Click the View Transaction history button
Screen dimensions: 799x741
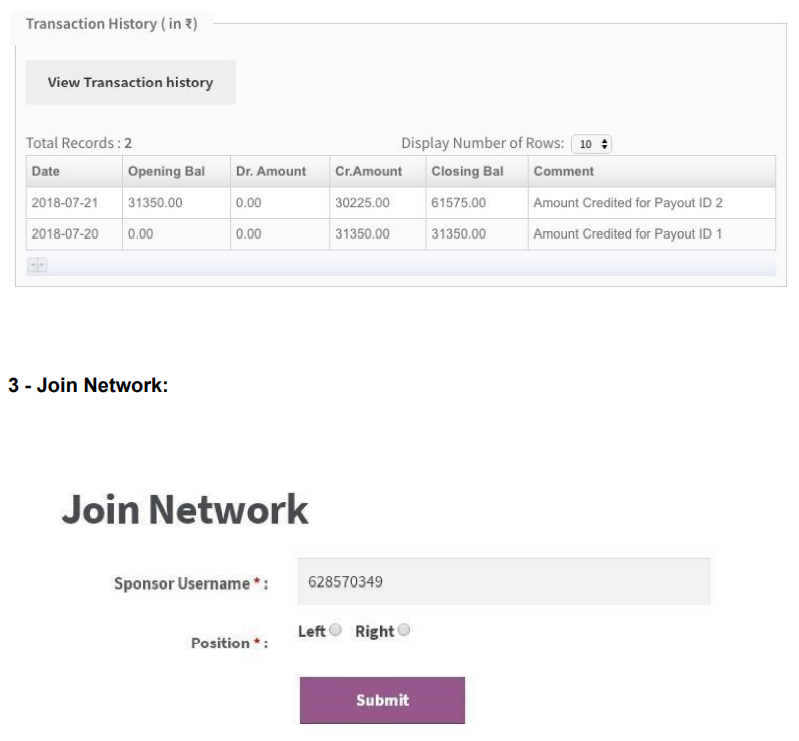point(130,83)
